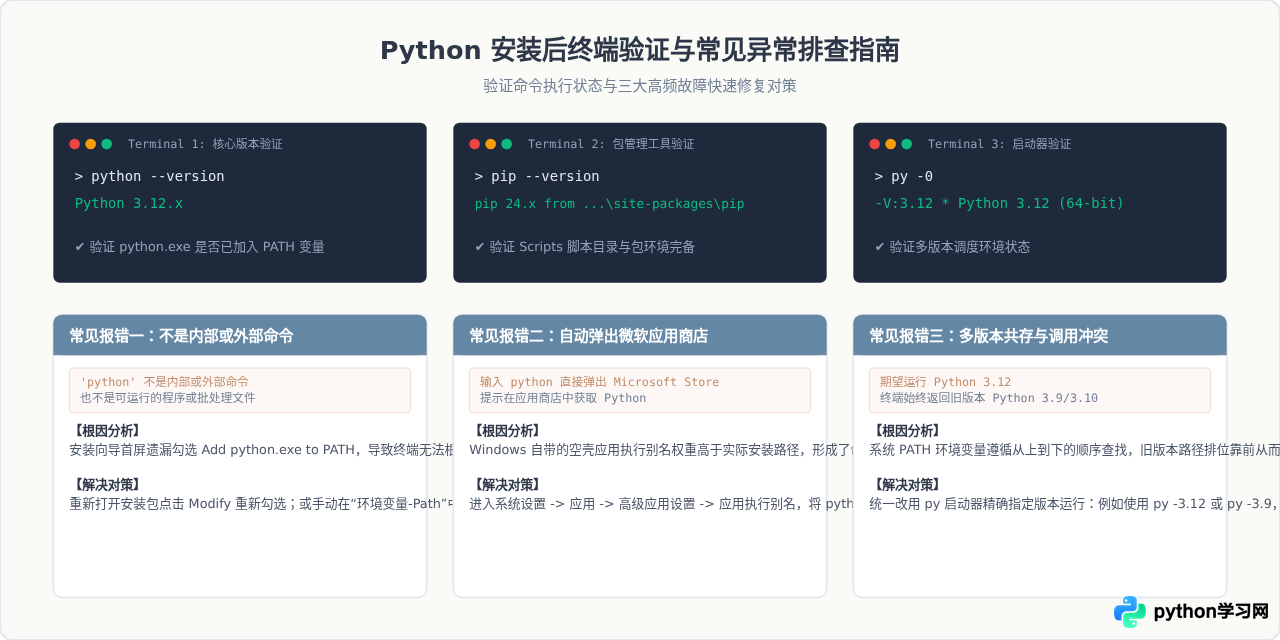Image resolution: width=1280 pixels, height=640 pixels.
Task: Select the '> pip --version' command line
Action: point(537,176)
